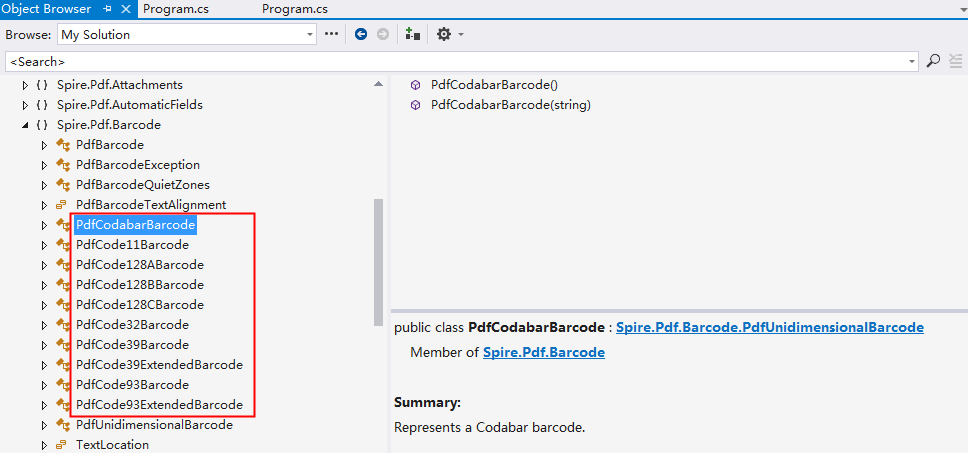Click the search magnifier icon
Image resolution: width=968 pixels, height=453 pixels.
tap(933, 60)
